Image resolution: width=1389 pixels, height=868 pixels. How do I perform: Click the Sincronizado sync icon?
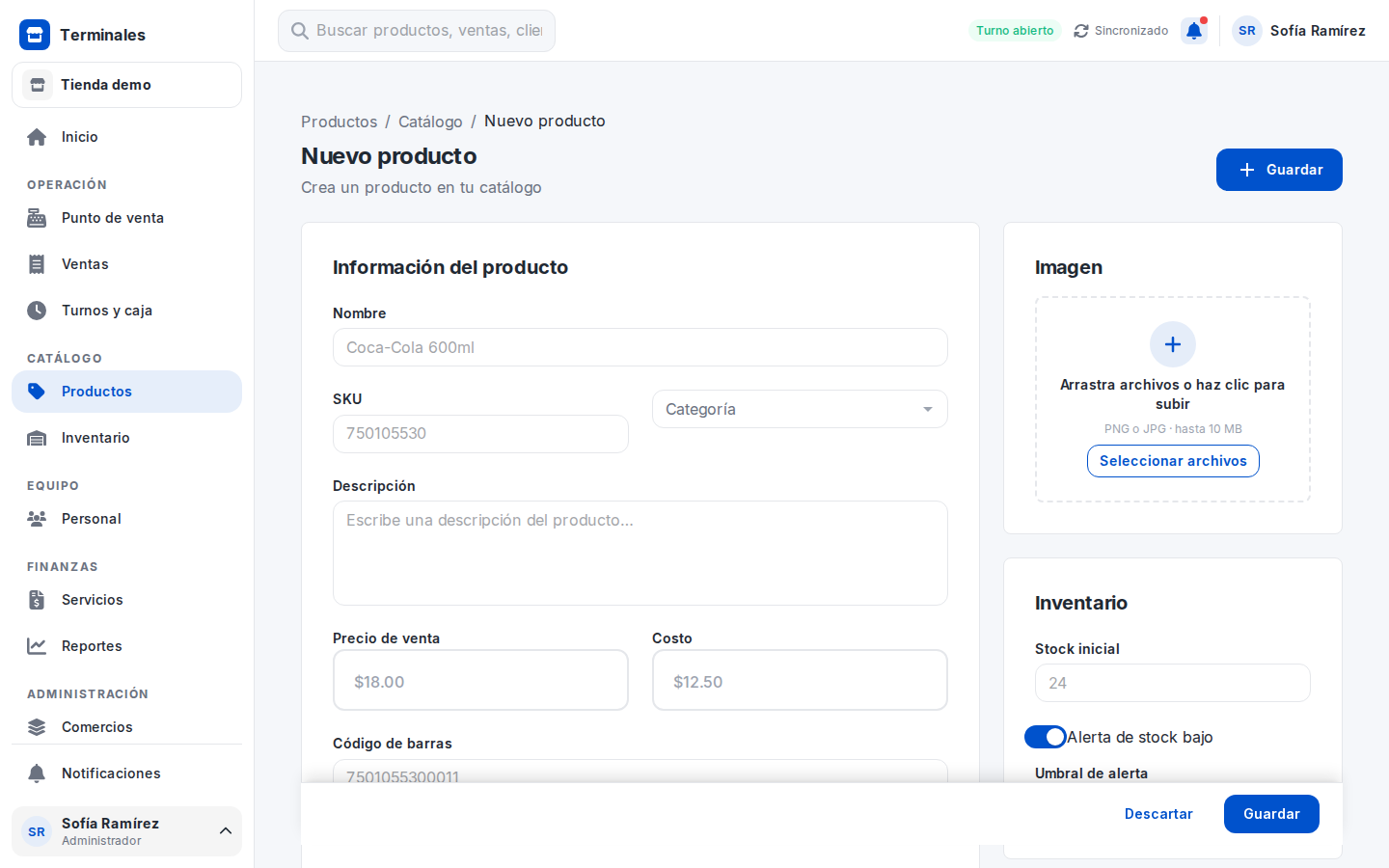1081,31
